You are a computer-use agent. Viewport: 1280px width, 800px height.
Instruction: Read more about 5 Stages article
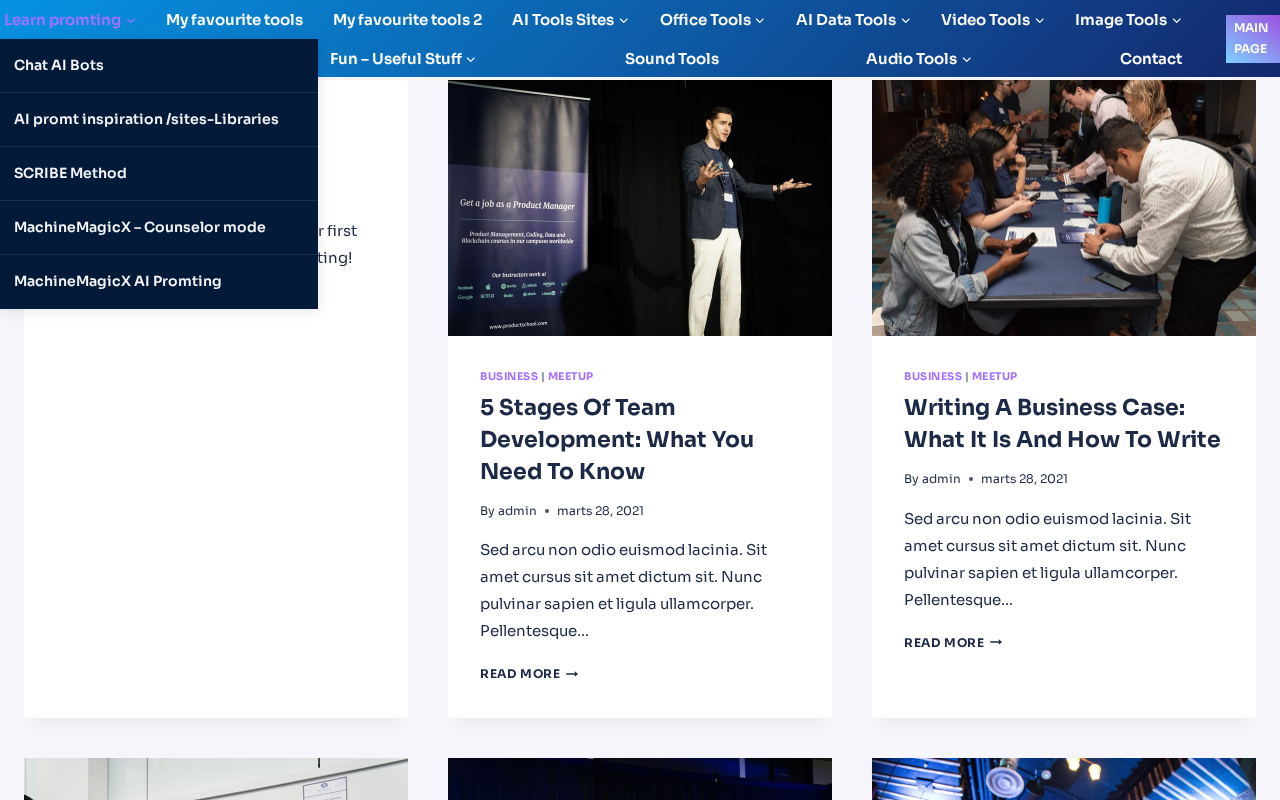pos(529,674)
